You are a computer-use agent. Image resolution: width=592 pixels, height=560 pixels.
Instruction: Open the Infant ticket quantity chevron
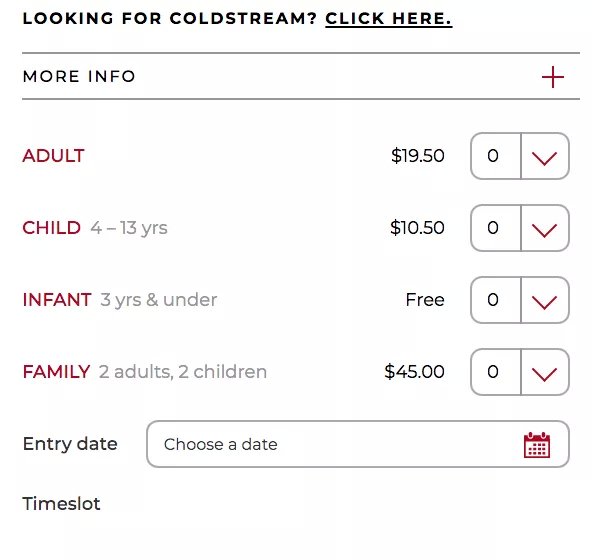tap(544, 300)
